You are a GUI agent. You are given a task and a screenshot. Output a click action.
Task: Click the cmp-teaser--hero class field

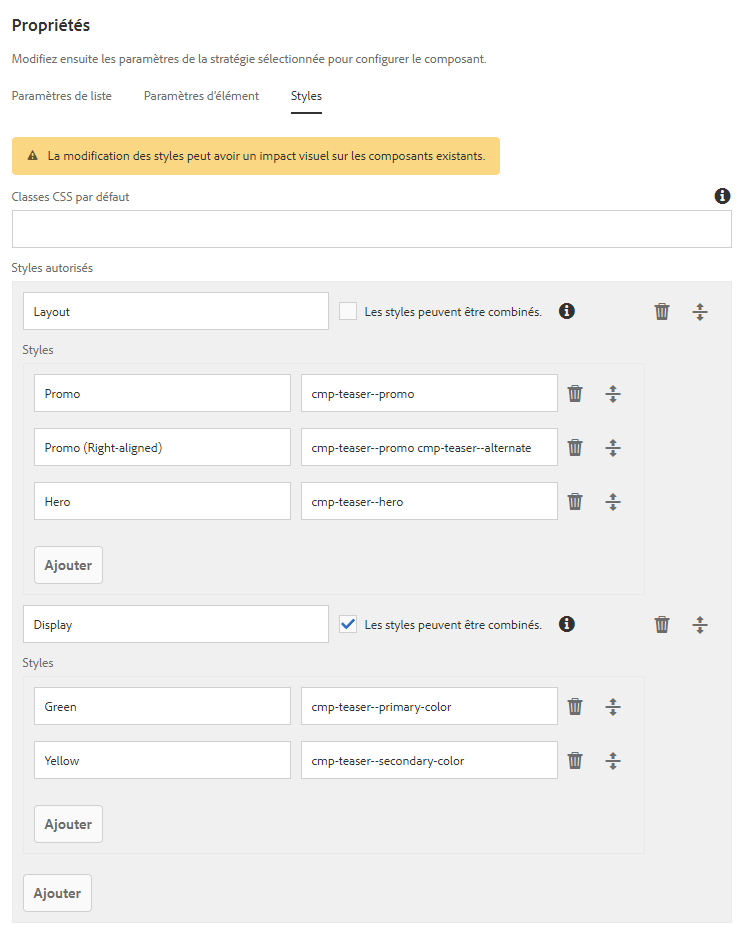click(429, 502)
